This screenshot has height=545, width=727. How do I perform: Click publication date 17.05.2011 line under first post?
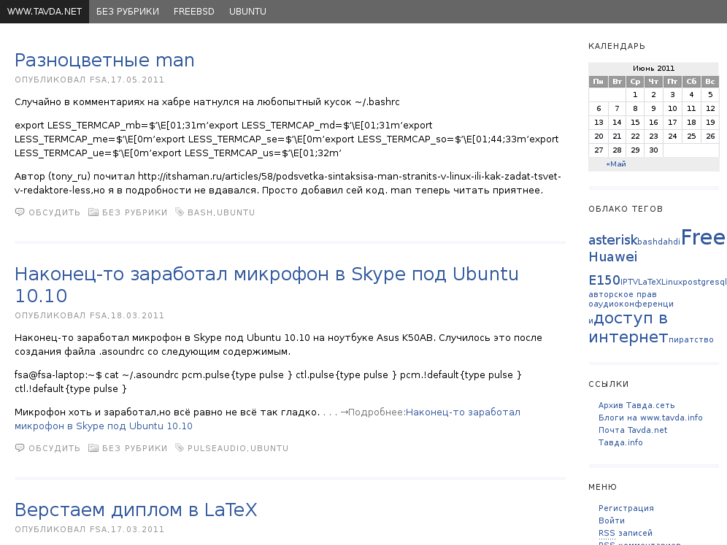pyautogui.click(x=89, y=80)
